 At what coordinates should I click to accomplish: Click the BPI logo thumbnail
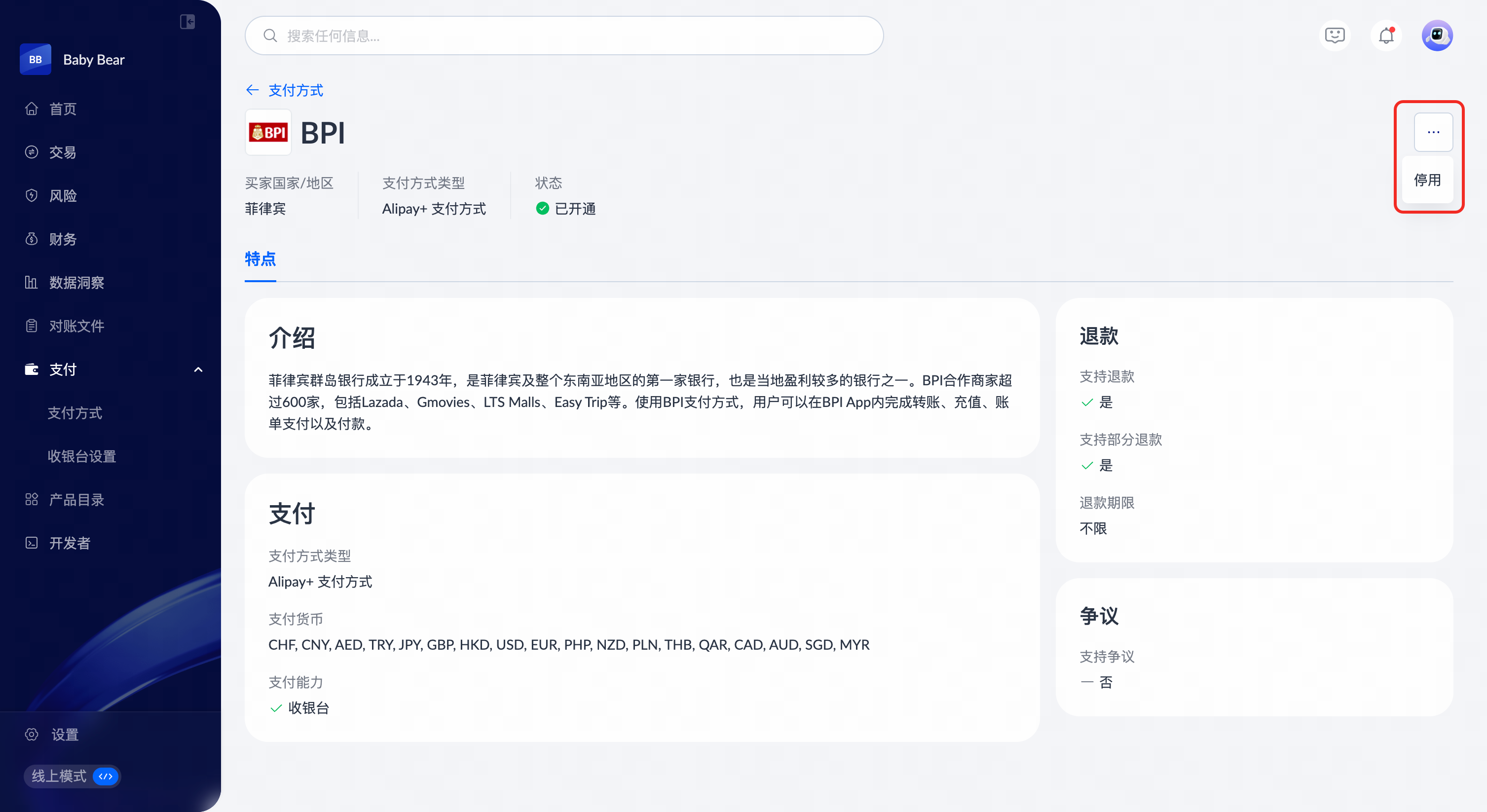[268, 133]
